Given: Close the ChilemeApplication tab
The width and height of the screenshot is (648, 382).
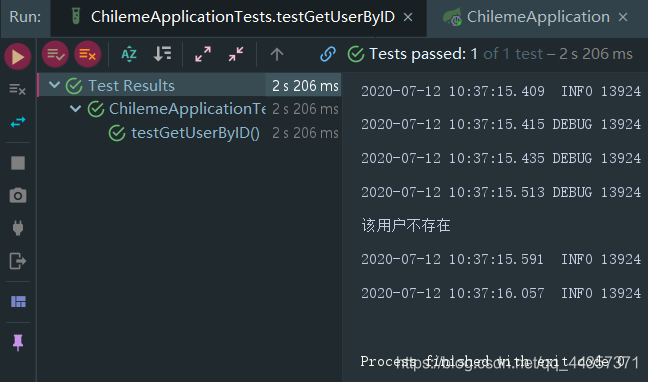Looking at the screenshot, I should pos(623,17).
